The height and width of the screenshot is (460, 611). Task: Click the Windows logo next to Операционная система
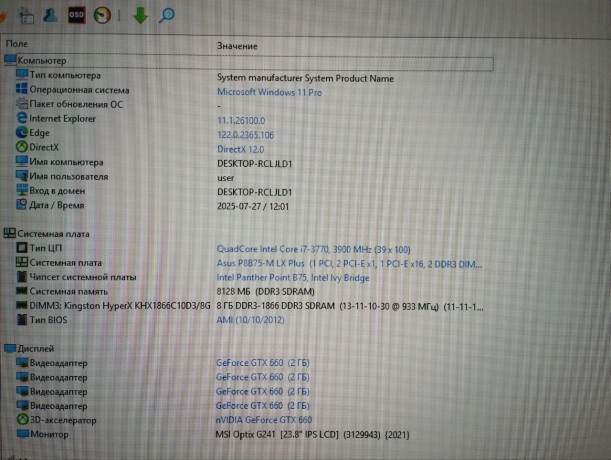pyautogui.click(x=21, y=88)
